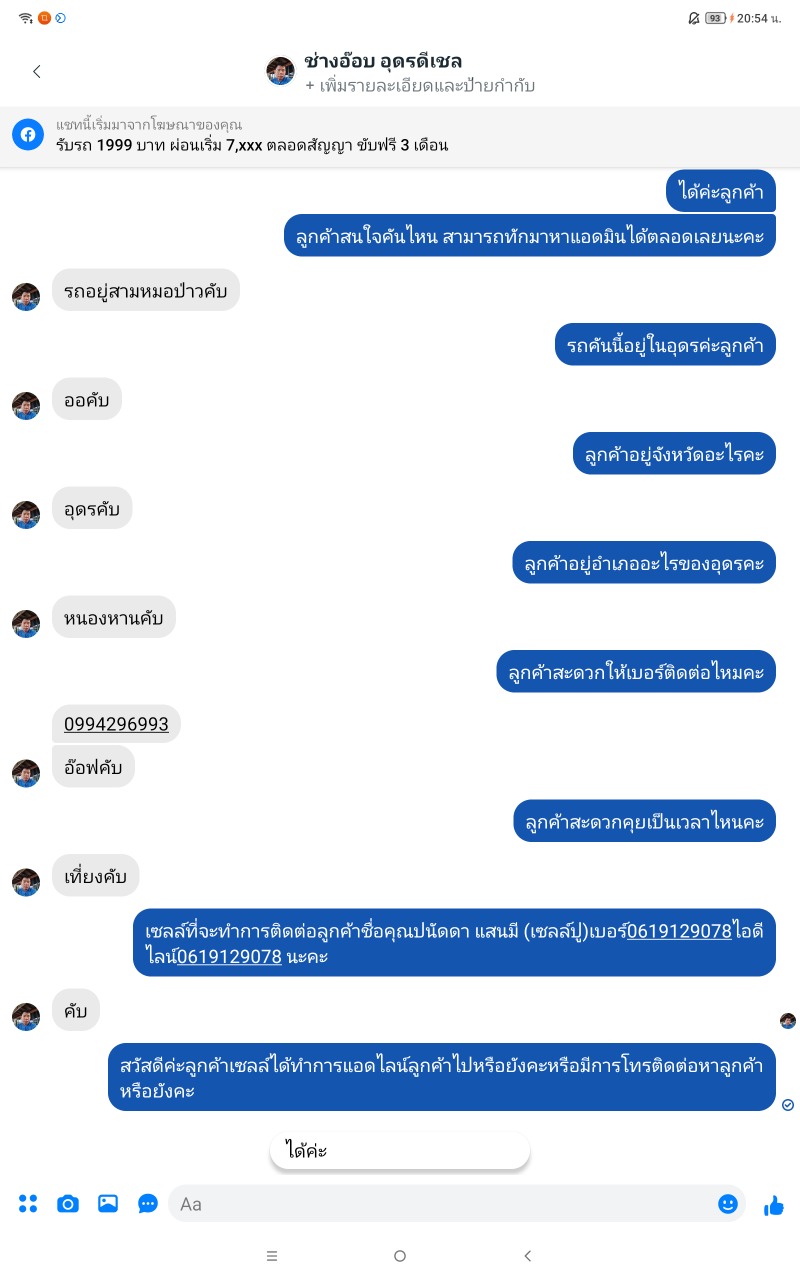This screenshot has height=1280, width=800.
Task: Tap the "+ เพิ่มรายละเอียดและป้ายกำกับ" link
Action: coord(420,86)
